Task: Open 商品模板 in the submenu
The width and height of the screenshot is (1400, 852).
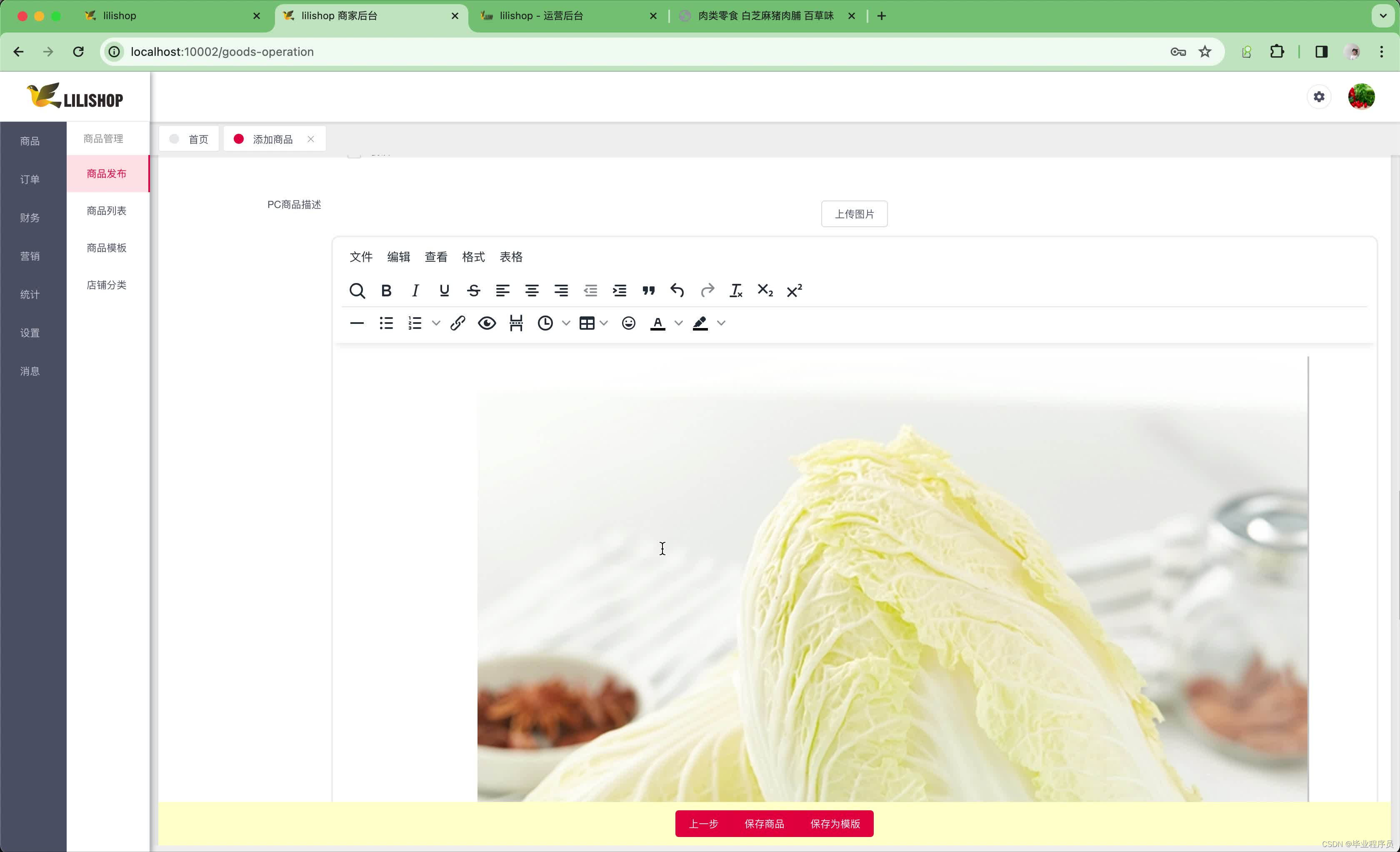Action: tap(107, 248)
